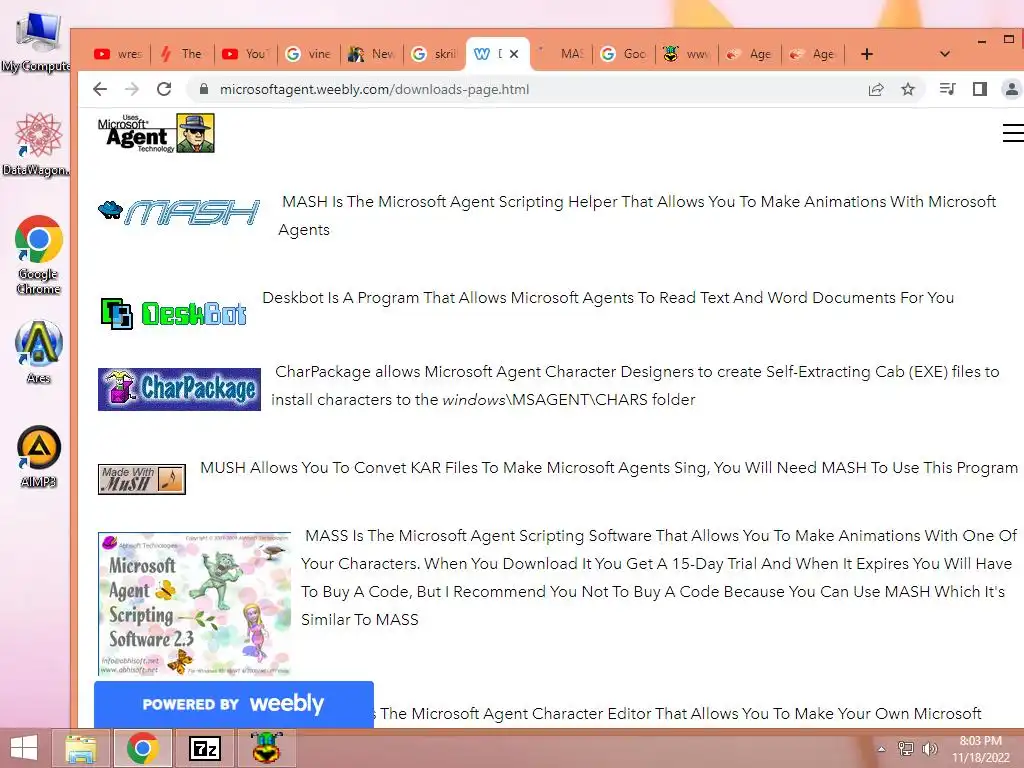Open a new browser tab

click(867, 54)
